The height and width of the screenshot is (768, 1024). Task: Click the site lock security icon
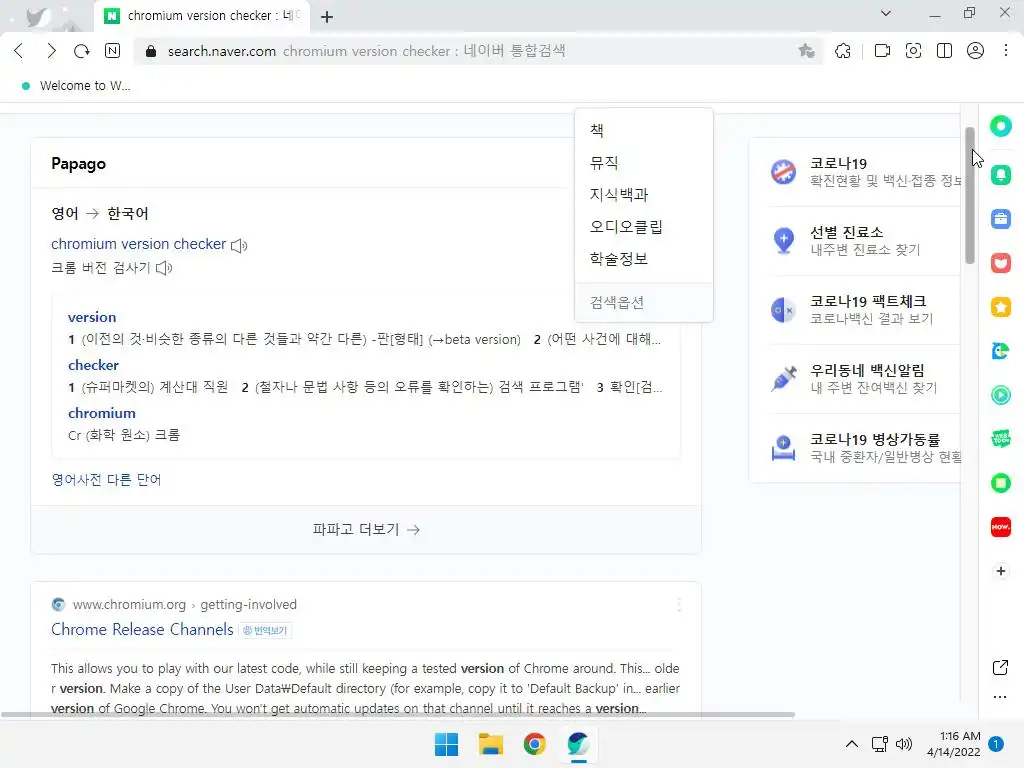[x=151, y=51]
